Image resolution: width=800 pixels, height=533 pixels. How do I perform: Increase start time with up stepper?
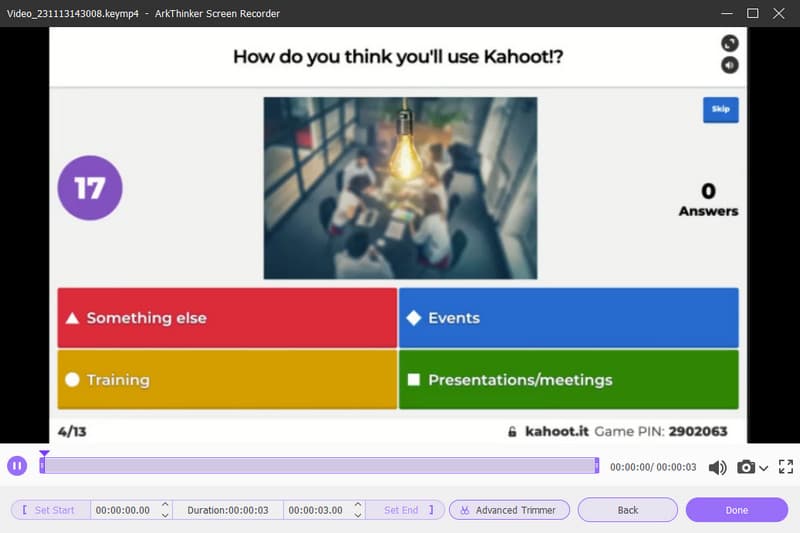(165, 505)
